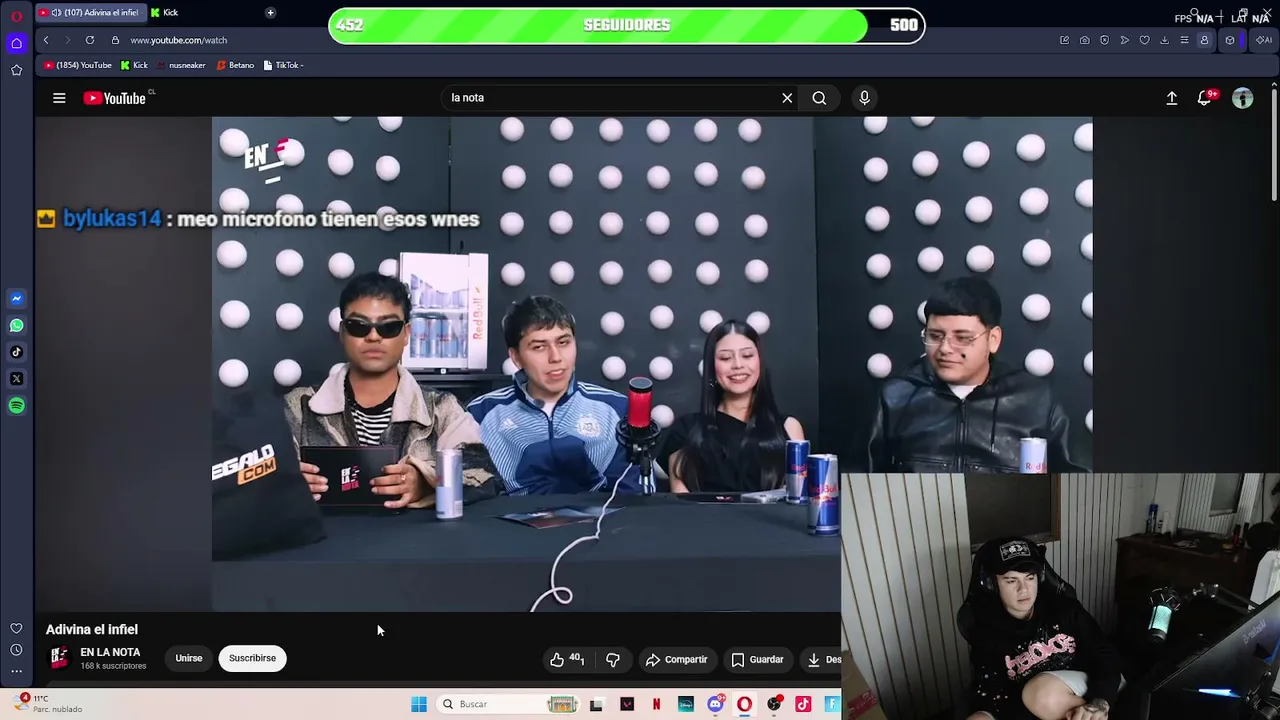Image resolution: width=1280 pixels, height=720 pixels.
Task: Open the Windows Start button
Action: coord(419,704)
